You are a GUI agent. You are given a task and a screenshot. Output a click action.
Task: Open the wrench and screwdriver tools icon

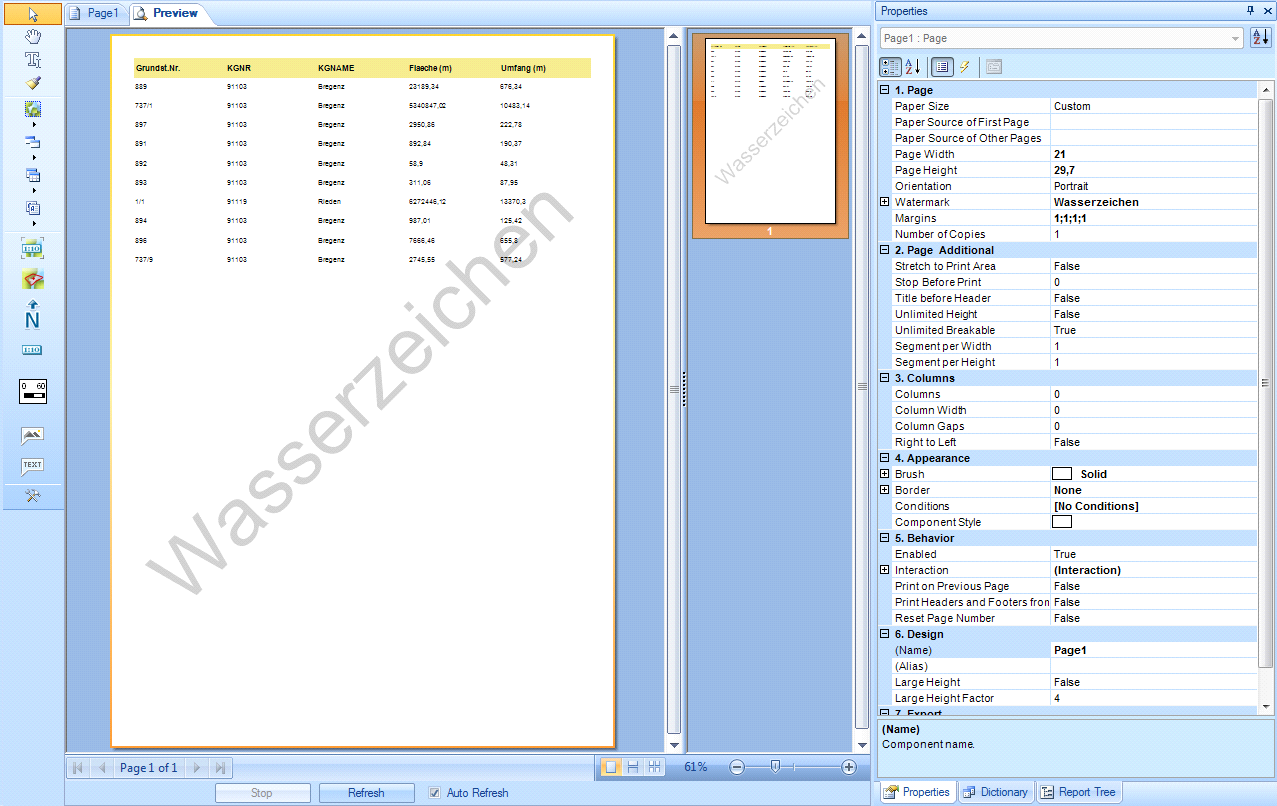click(33, 497)
